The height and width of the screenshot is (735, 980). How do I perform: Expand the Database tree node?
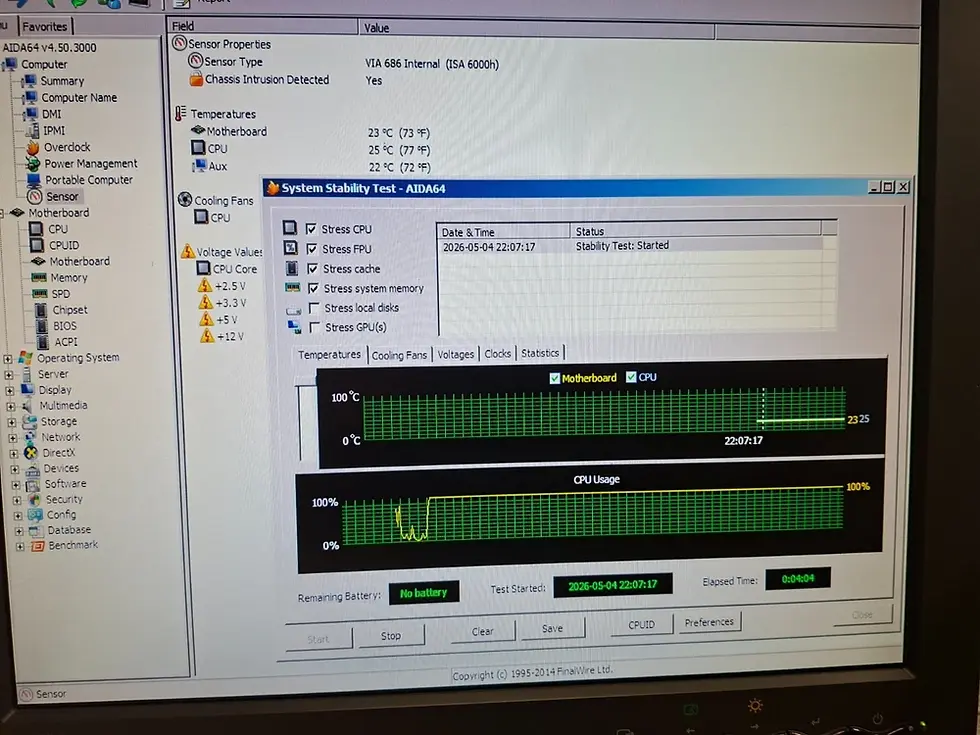19,531
